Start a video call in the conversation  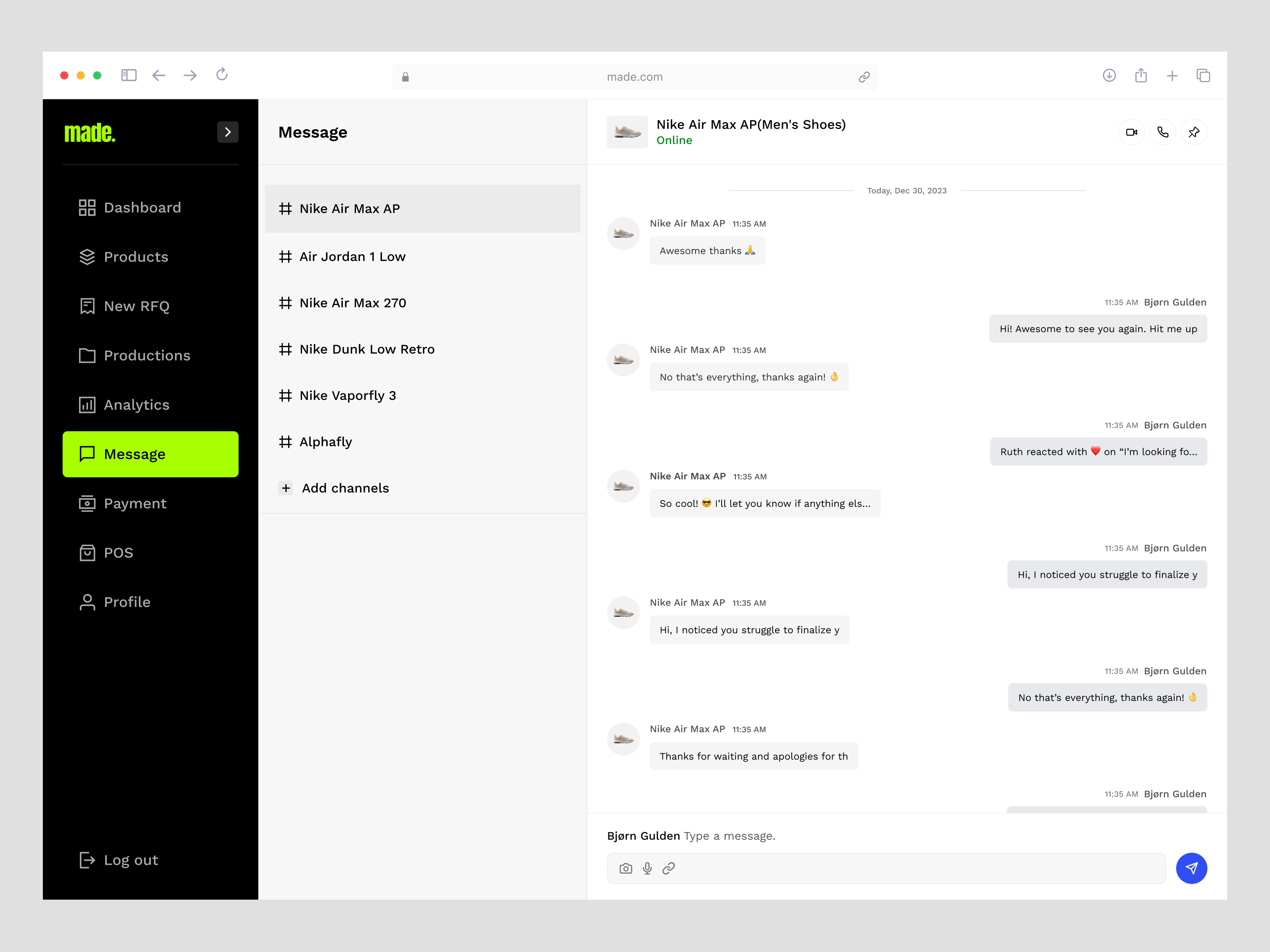(x=1131, y=132)
